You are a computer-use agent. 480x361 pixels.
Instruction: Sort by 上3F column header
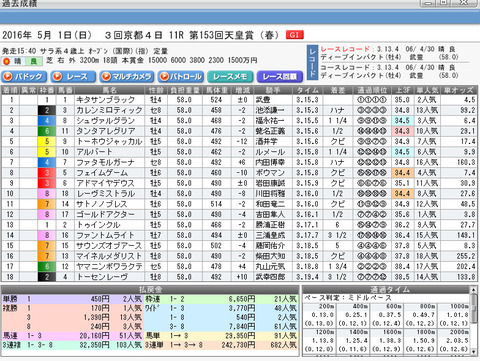(x=402, y=90)
